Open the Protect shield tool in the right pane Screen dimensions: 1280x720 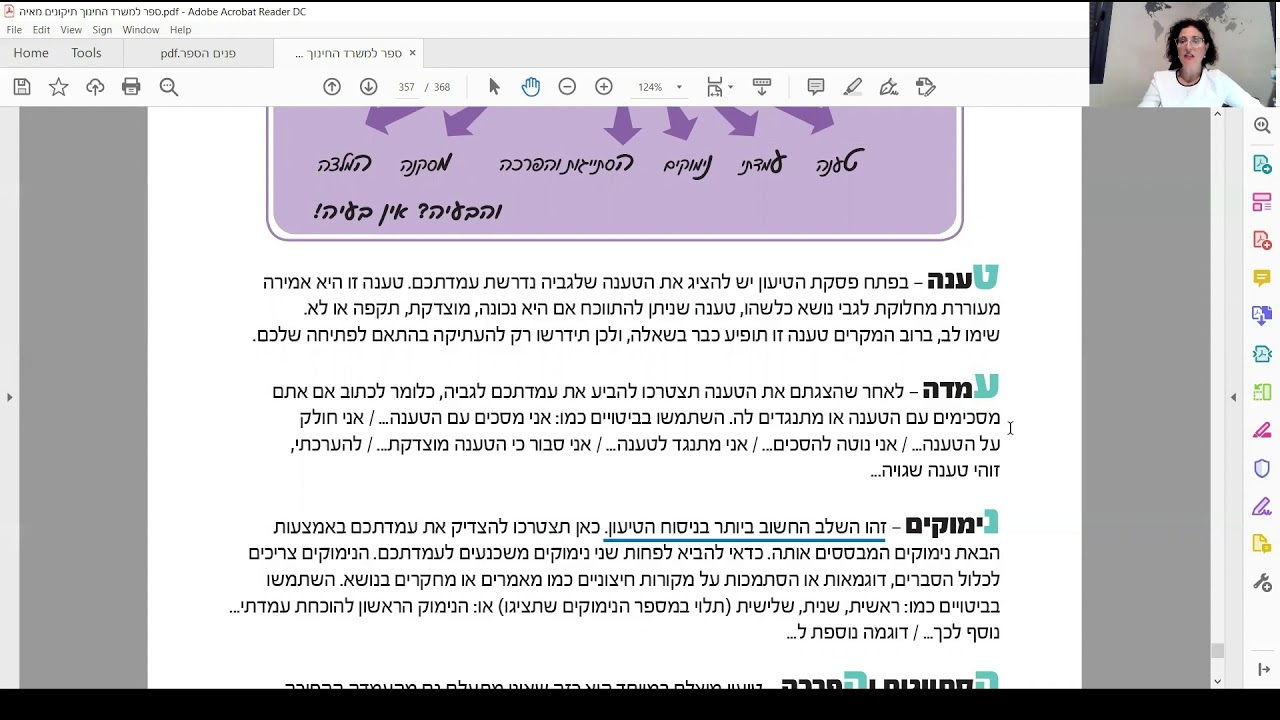click(x=1262, y=468)
